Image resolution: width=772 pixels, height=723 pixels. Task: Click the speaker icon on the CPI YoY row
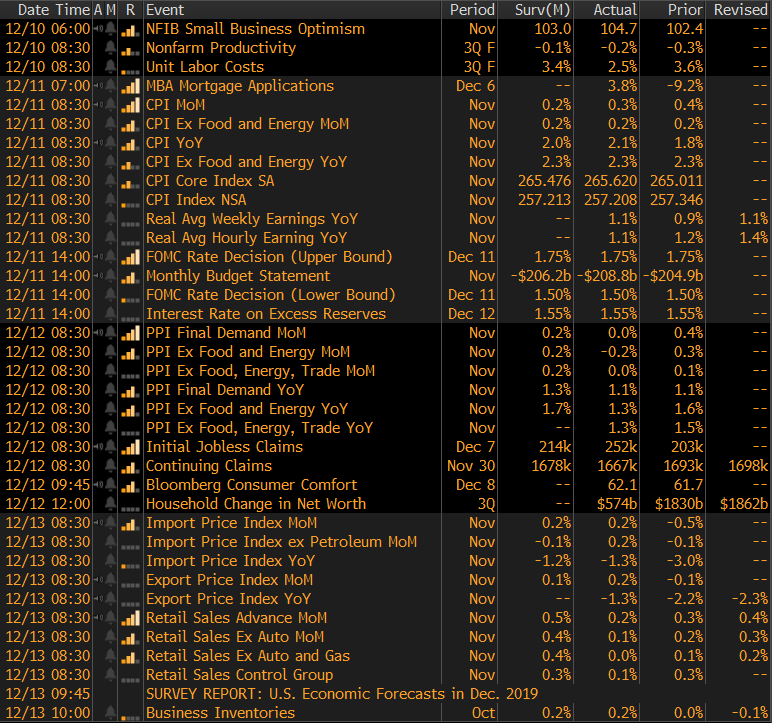tap(98, 143)
